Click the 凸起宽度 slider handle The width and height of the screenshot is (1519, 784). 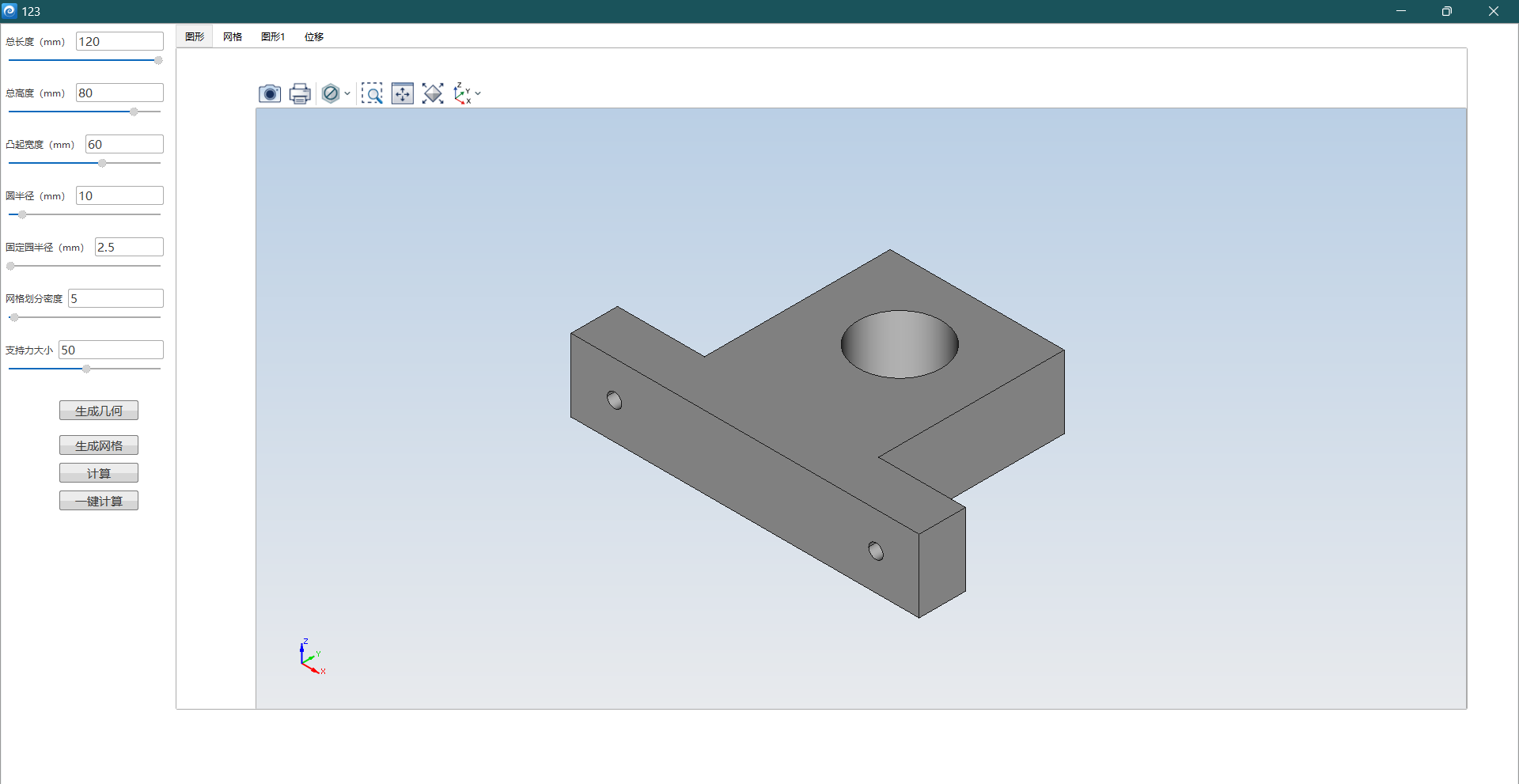[x=102, y=164]
